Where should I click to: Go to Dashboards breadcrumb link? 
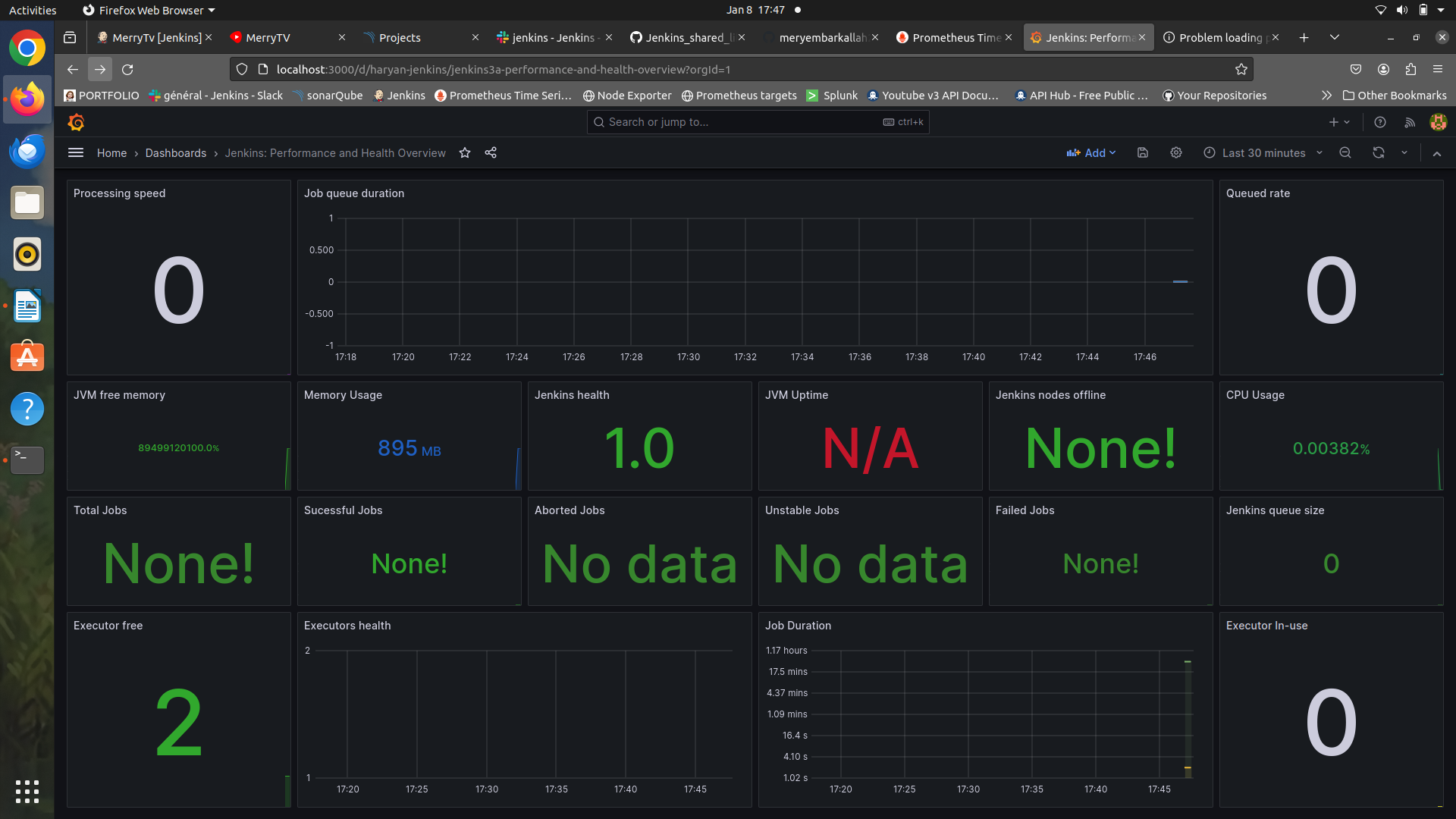(x=175, y=153)
